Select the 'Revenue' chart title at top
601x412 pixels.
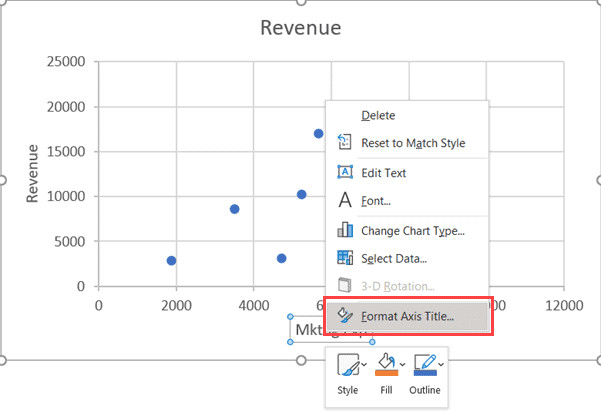[x=300, y=27]
